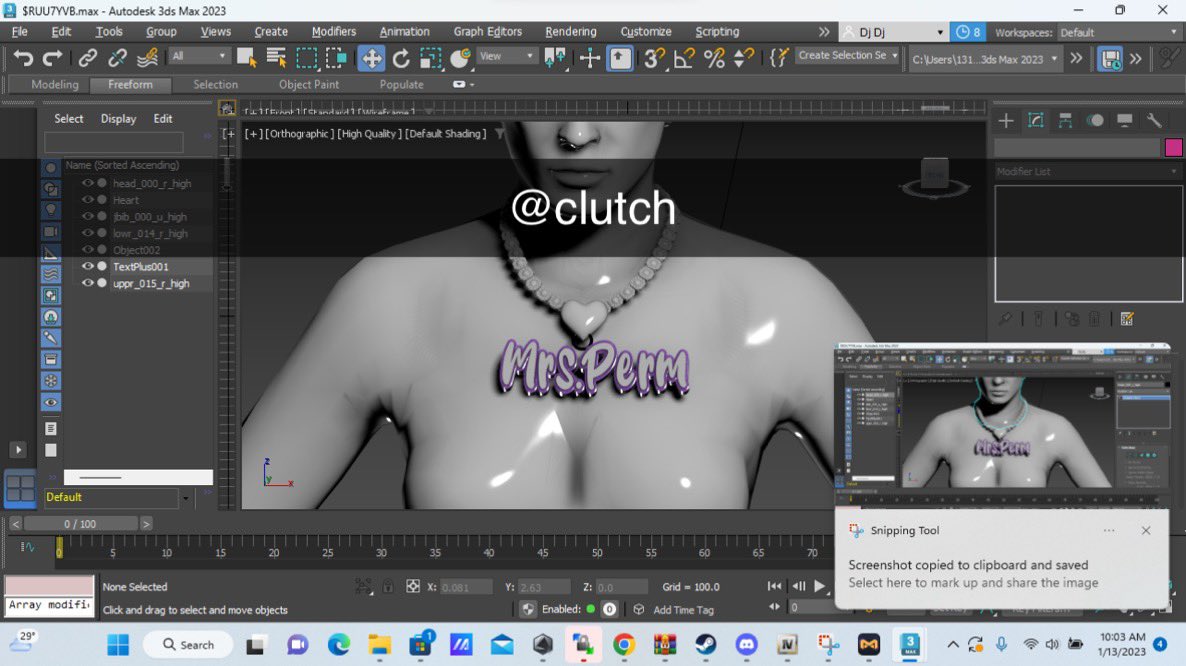
Task: Open Create Selection Set dropdown
Action: (847, 56)
